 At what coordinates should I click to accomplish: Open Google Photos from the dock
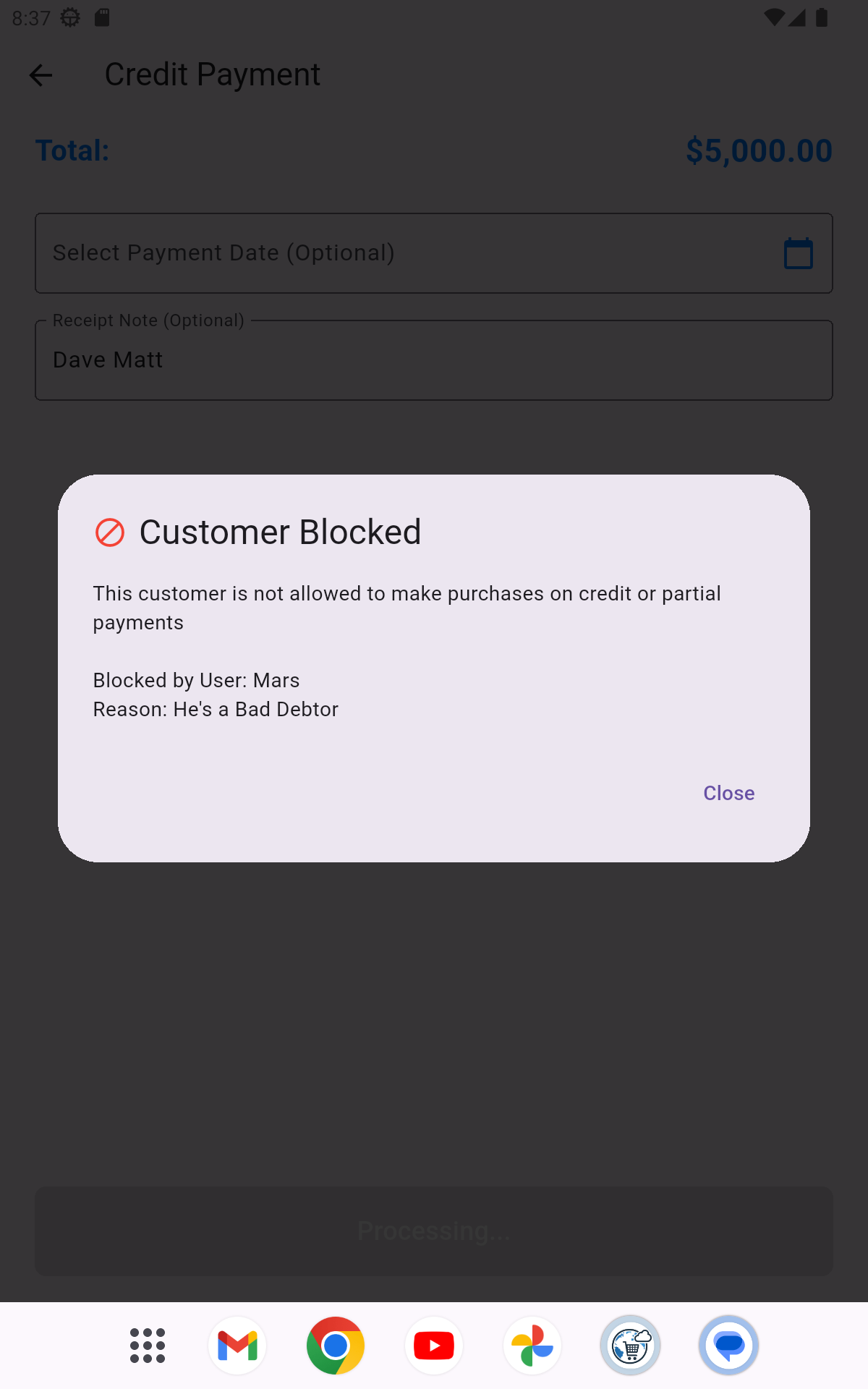(x=532, y=1346)
